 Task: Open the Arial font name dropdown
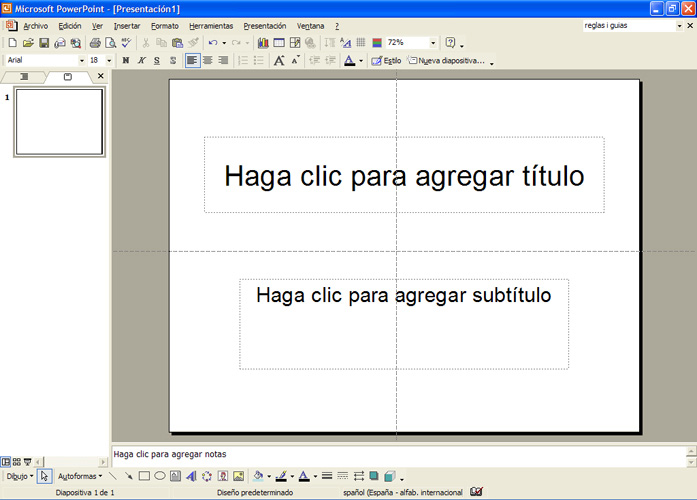tap(82, 60)
